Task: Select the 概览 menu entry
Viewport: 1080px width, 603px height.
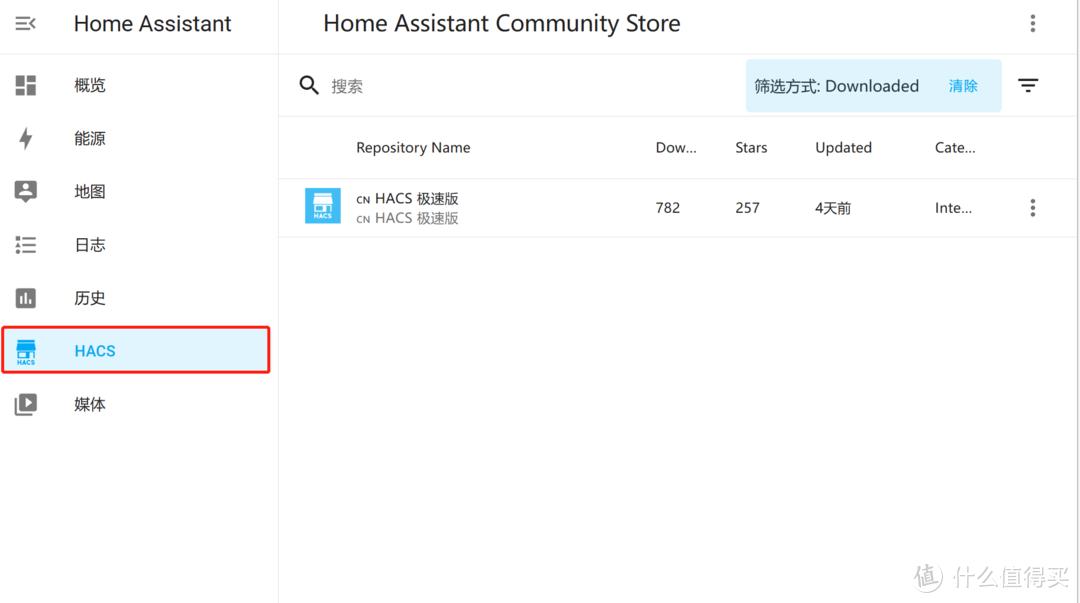Action: (x=89, y=85)
